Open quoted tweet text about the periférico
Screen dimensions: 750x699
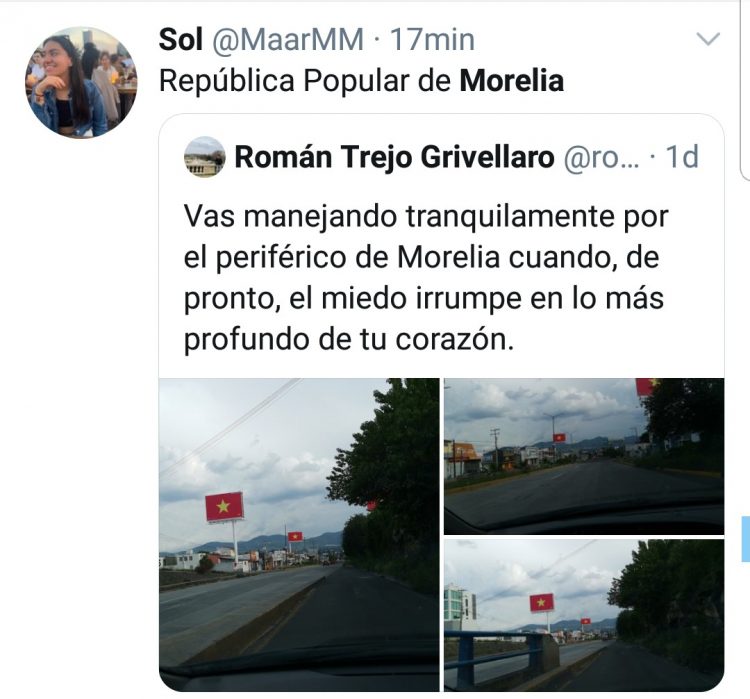click(426, 277)
